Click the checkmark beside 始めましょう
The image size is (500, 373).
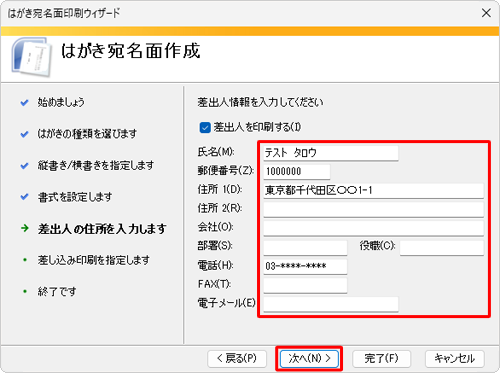tap(24, 103)
